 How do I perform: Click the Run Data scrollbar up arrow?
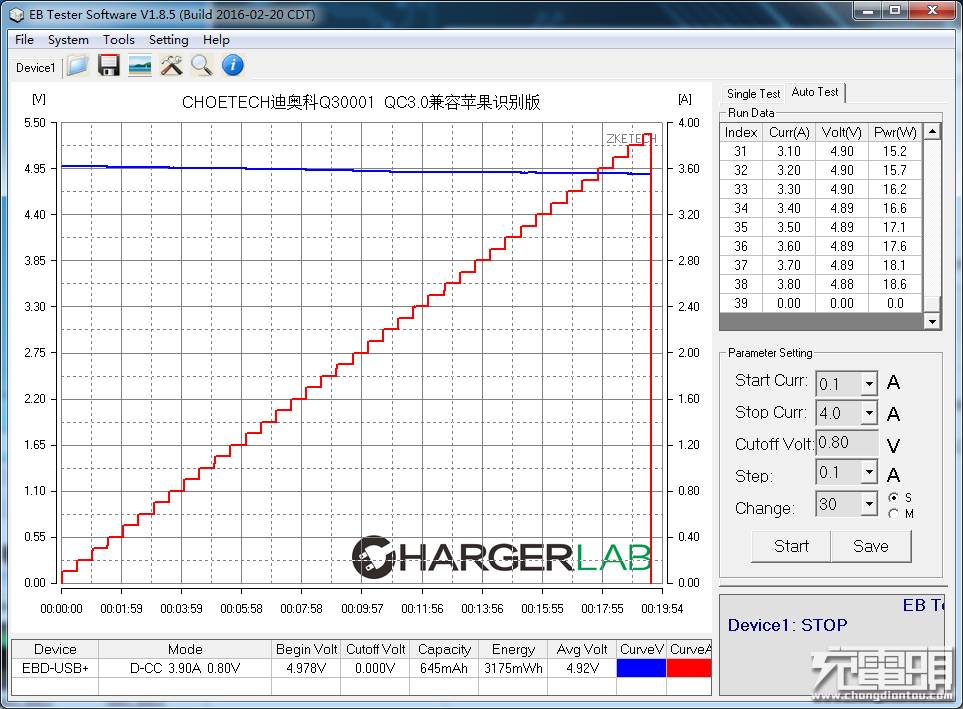point(932,131)
